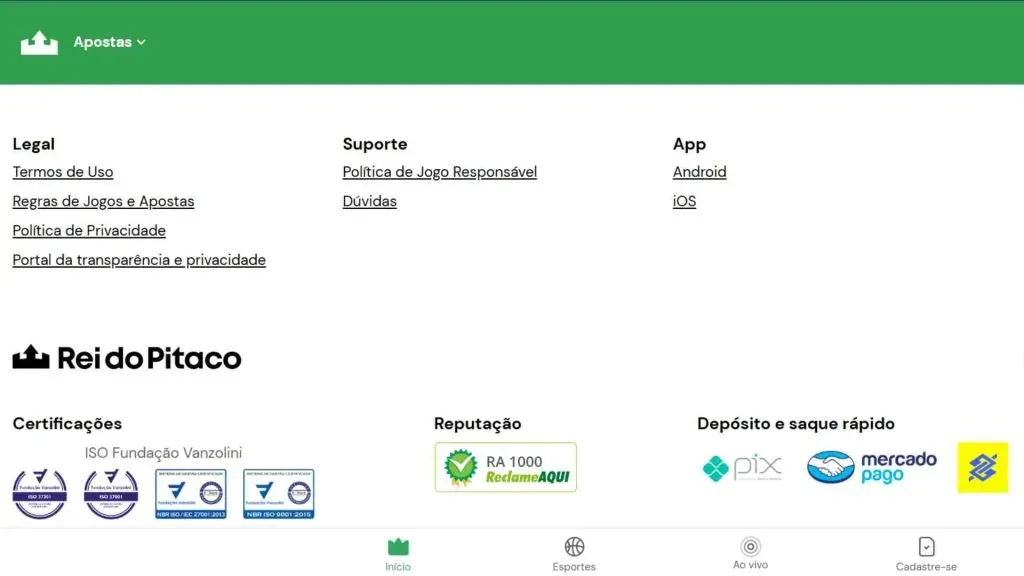Open Política de Jogo Responsável
Viewport: 1024px width, 576px height.
440,171
